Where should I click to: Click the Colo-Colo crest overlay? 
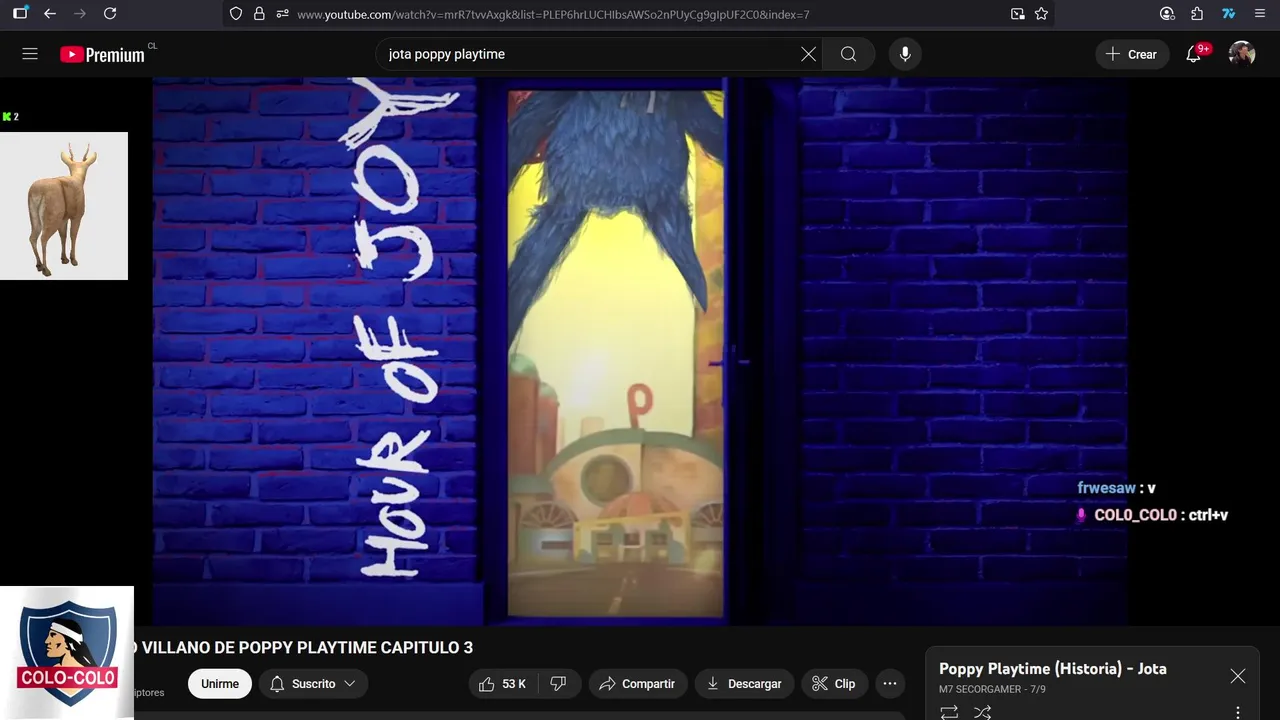pyautogui.click(x=67, y=652)
